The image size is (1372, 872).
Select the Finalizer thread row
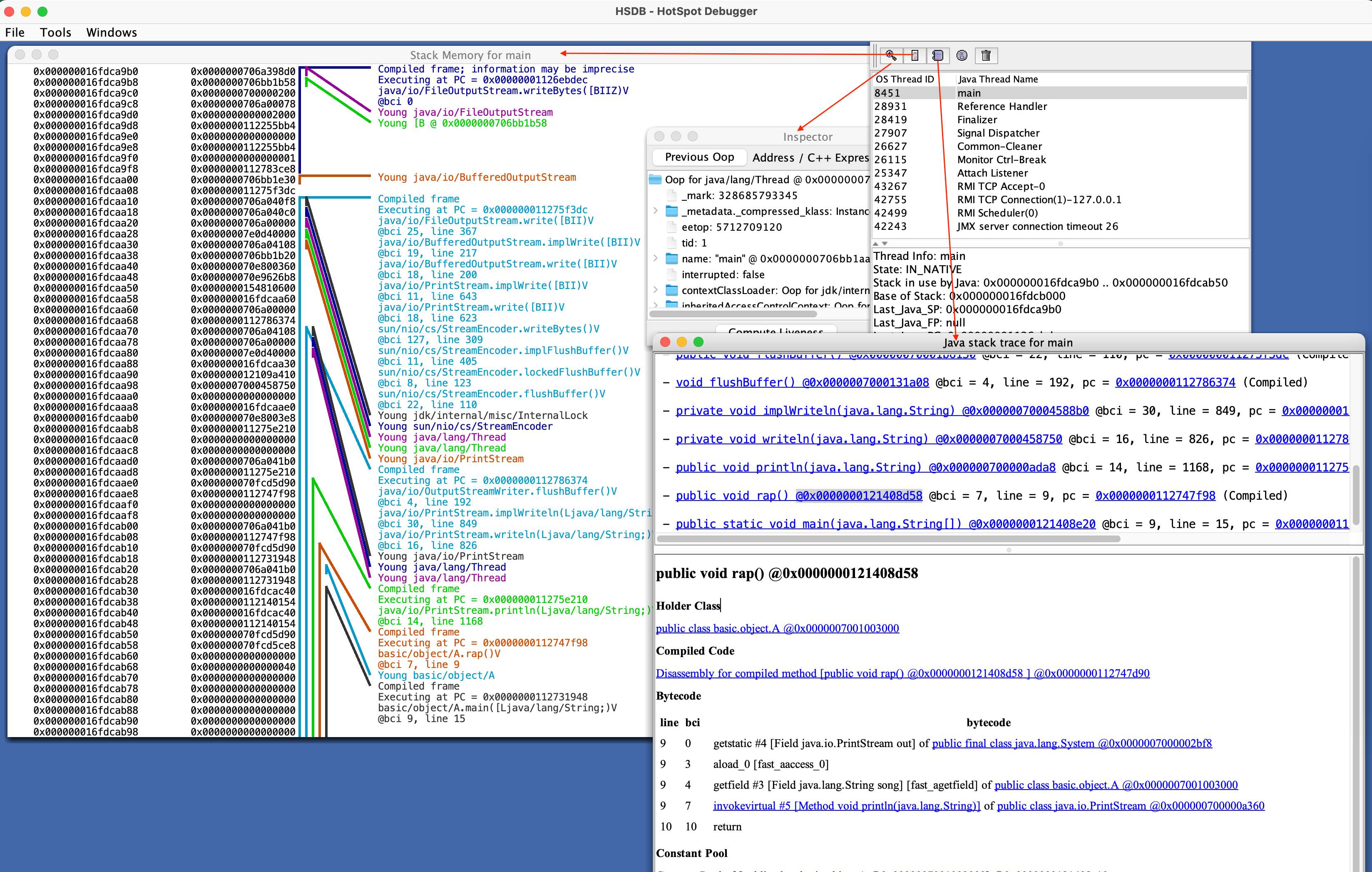[x=977, y=120]
